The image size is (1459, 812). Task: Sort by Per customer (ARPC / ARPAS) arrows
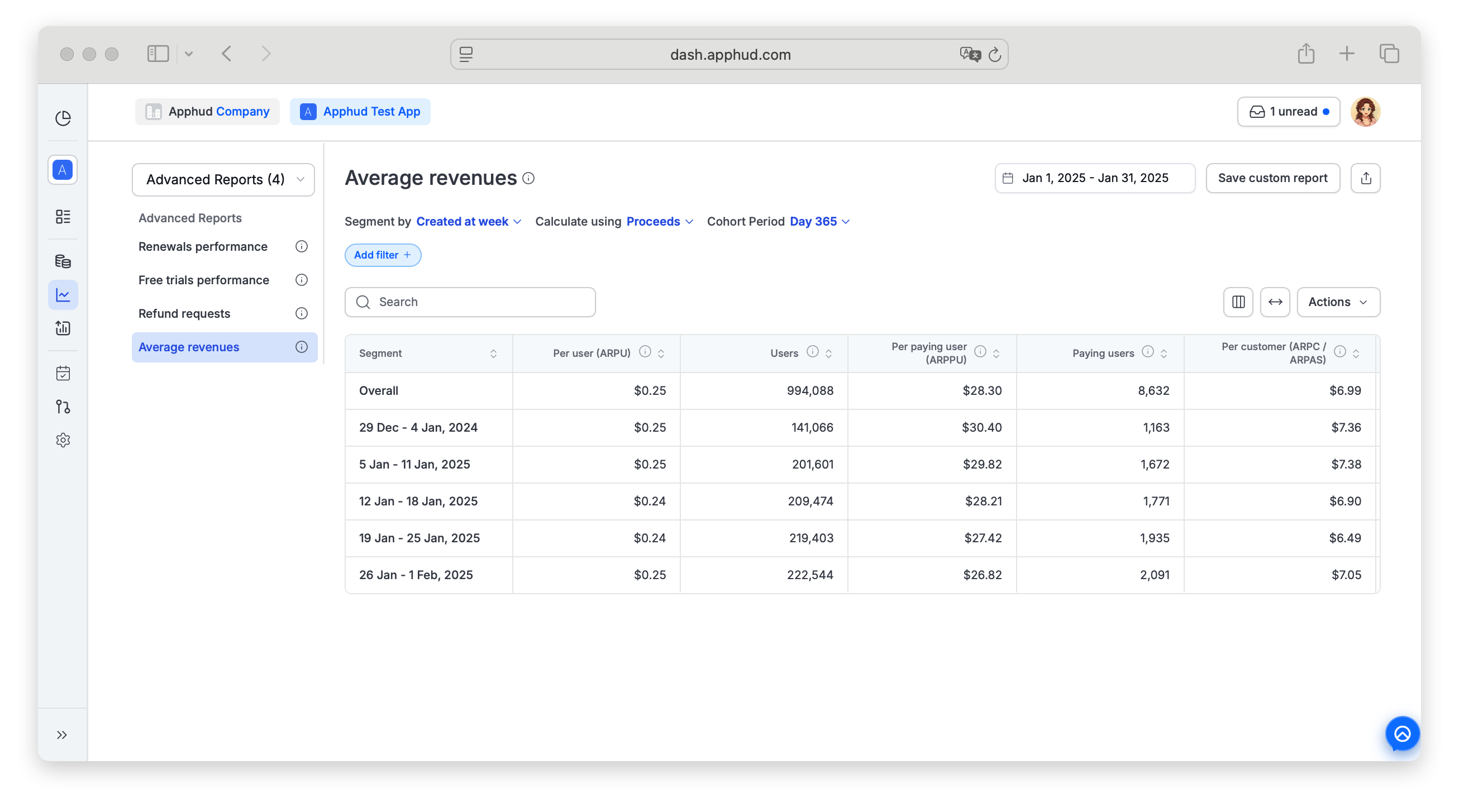click(x=1356, y=354)
